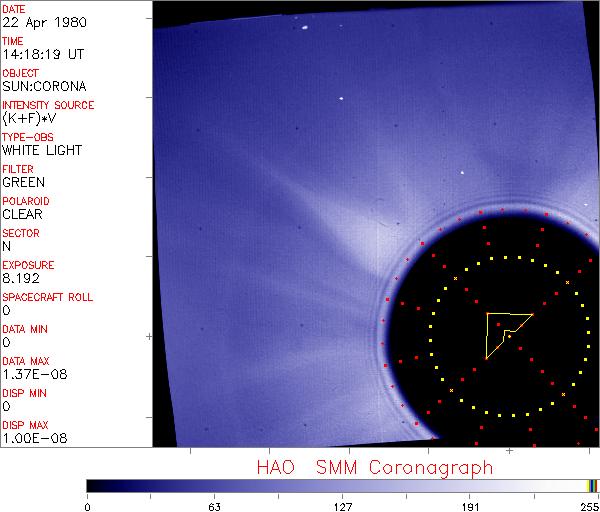600x512 pixels.
Task: Click the bright white star near the top center
Action: pos(341,99)
